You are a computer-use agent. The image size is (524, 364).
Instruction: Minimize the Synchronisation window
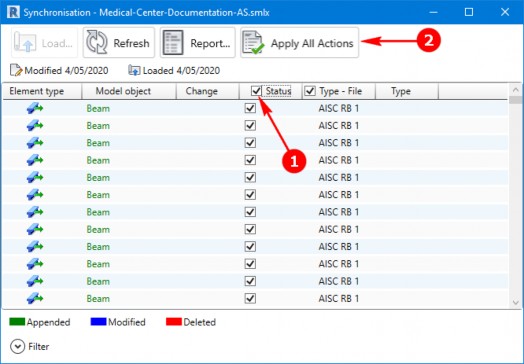(433, 12)
